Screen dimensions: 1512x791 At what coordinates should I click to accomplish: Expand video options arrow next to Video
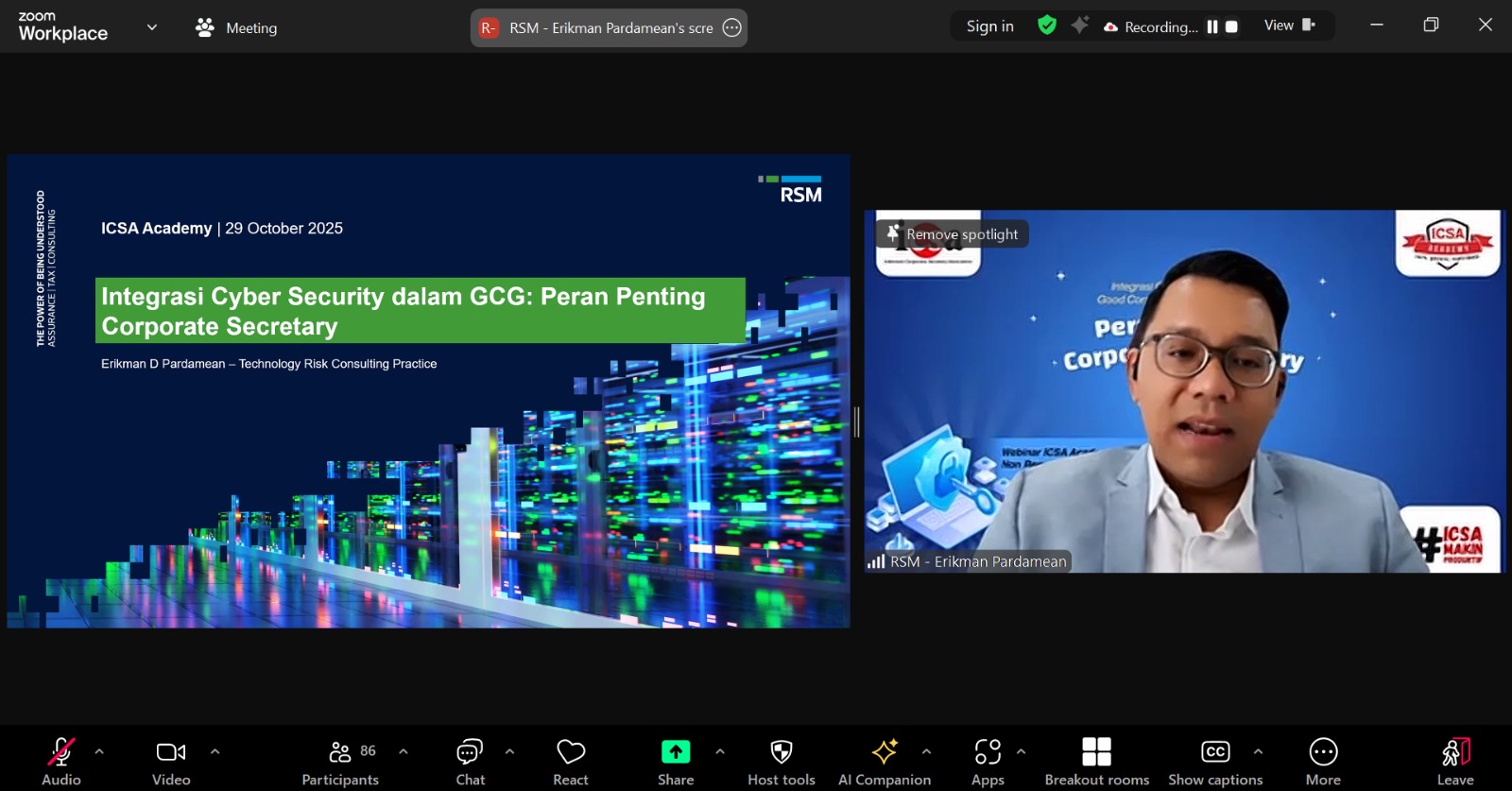(215, 752)
